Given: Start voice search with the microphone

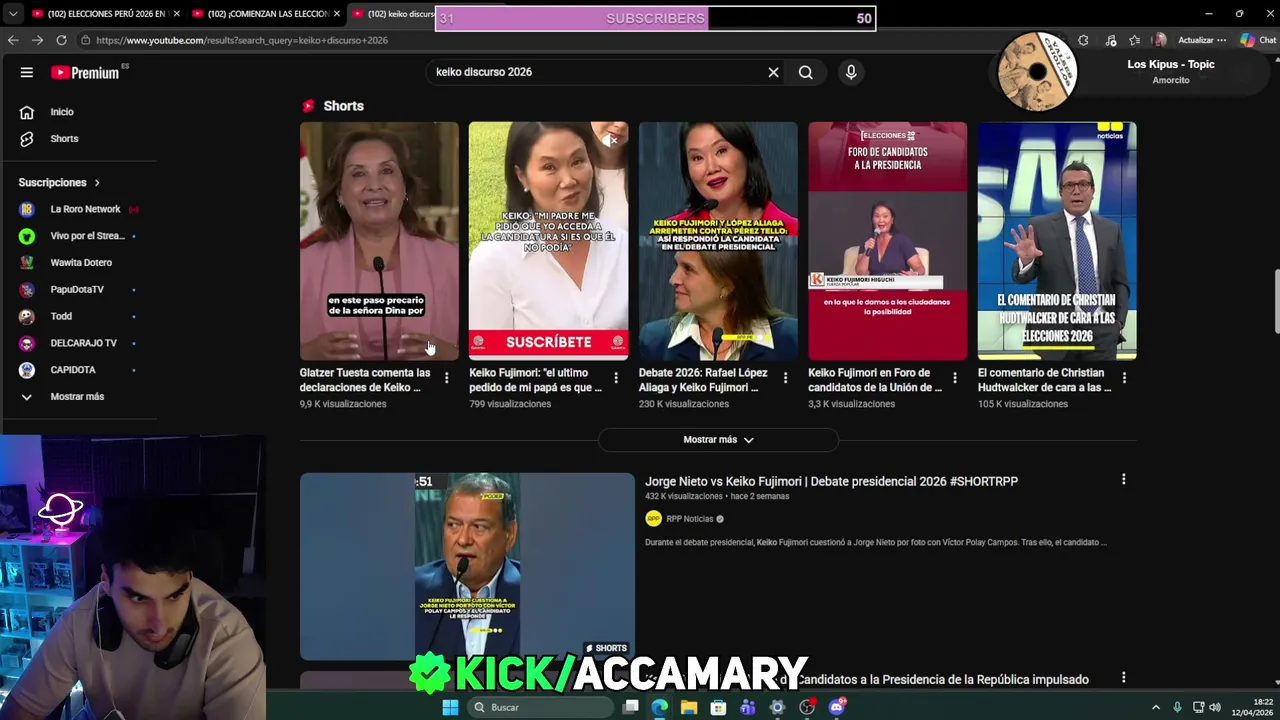Looking at the screenshot, I should pyautogui.click(x=851, y=72).
